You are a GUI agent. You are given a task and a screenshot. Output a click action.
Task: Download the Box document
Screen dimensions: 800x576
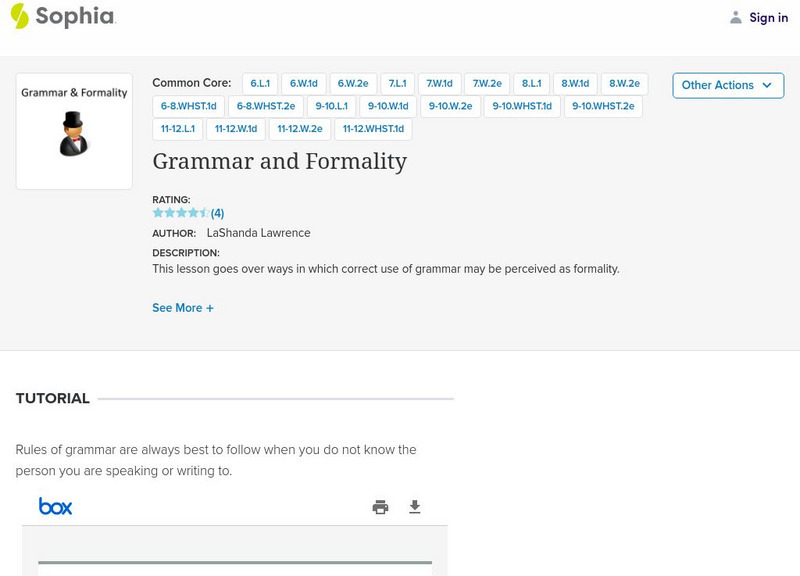point(415,507)
